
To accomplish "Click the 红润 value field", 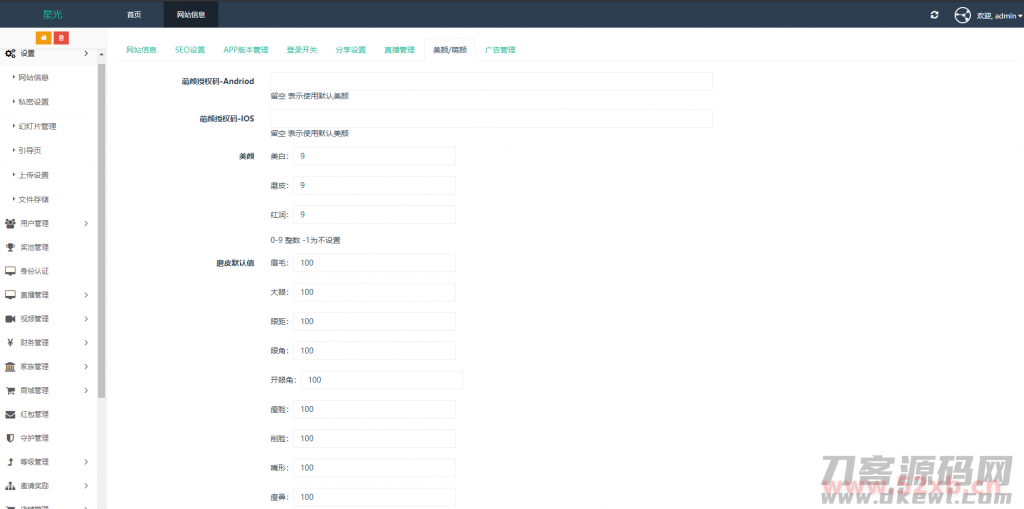I will pyautogui.click(x=374, y=214).
